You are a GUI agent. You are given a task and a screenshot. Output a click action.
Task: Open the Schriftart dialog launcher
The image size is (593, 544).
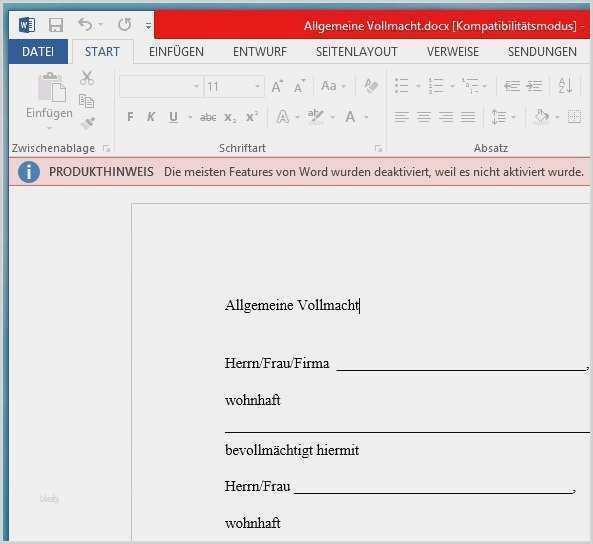tap(378, 149)
